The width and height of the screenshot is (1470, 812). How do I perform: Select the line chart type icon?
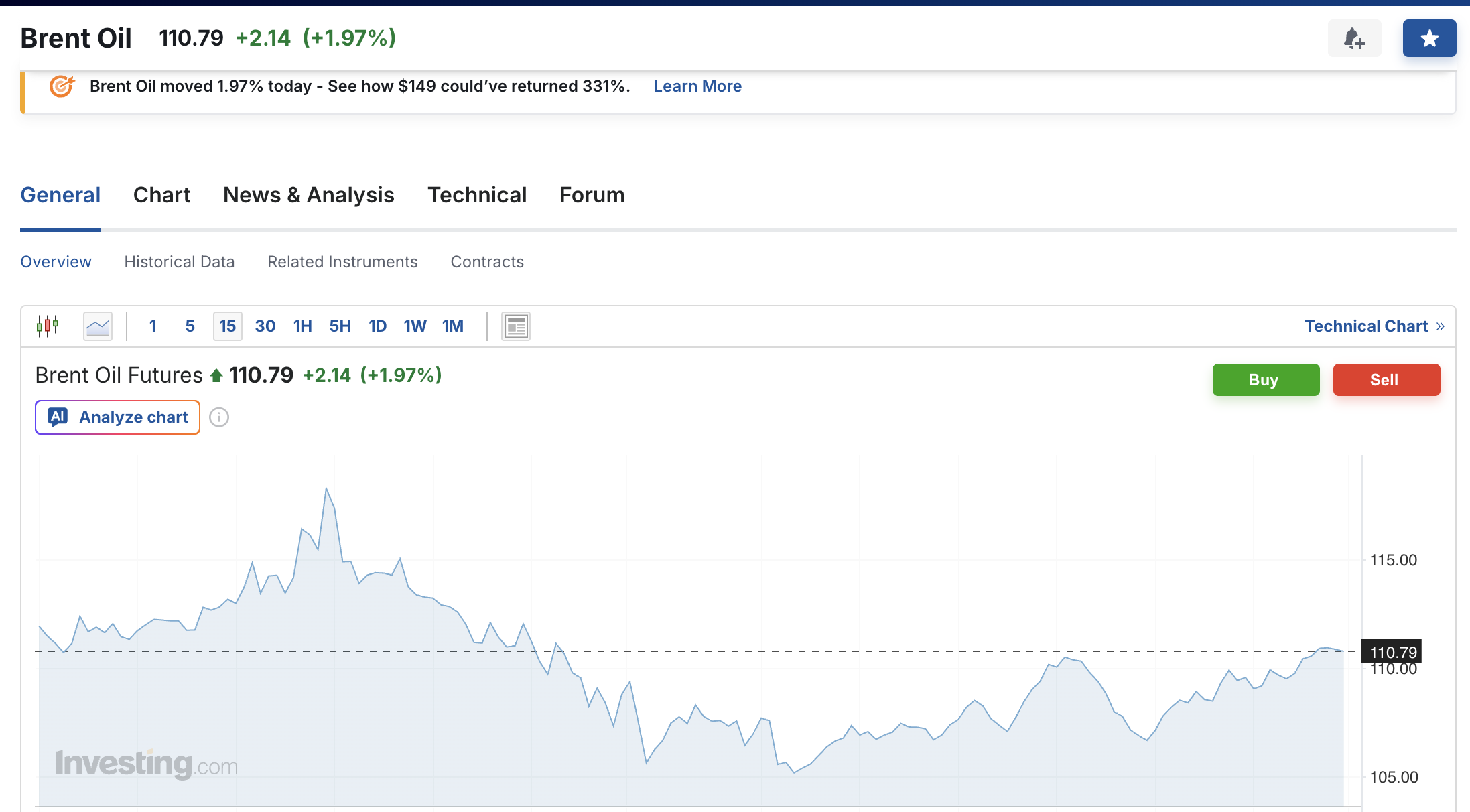click(97, 326)
